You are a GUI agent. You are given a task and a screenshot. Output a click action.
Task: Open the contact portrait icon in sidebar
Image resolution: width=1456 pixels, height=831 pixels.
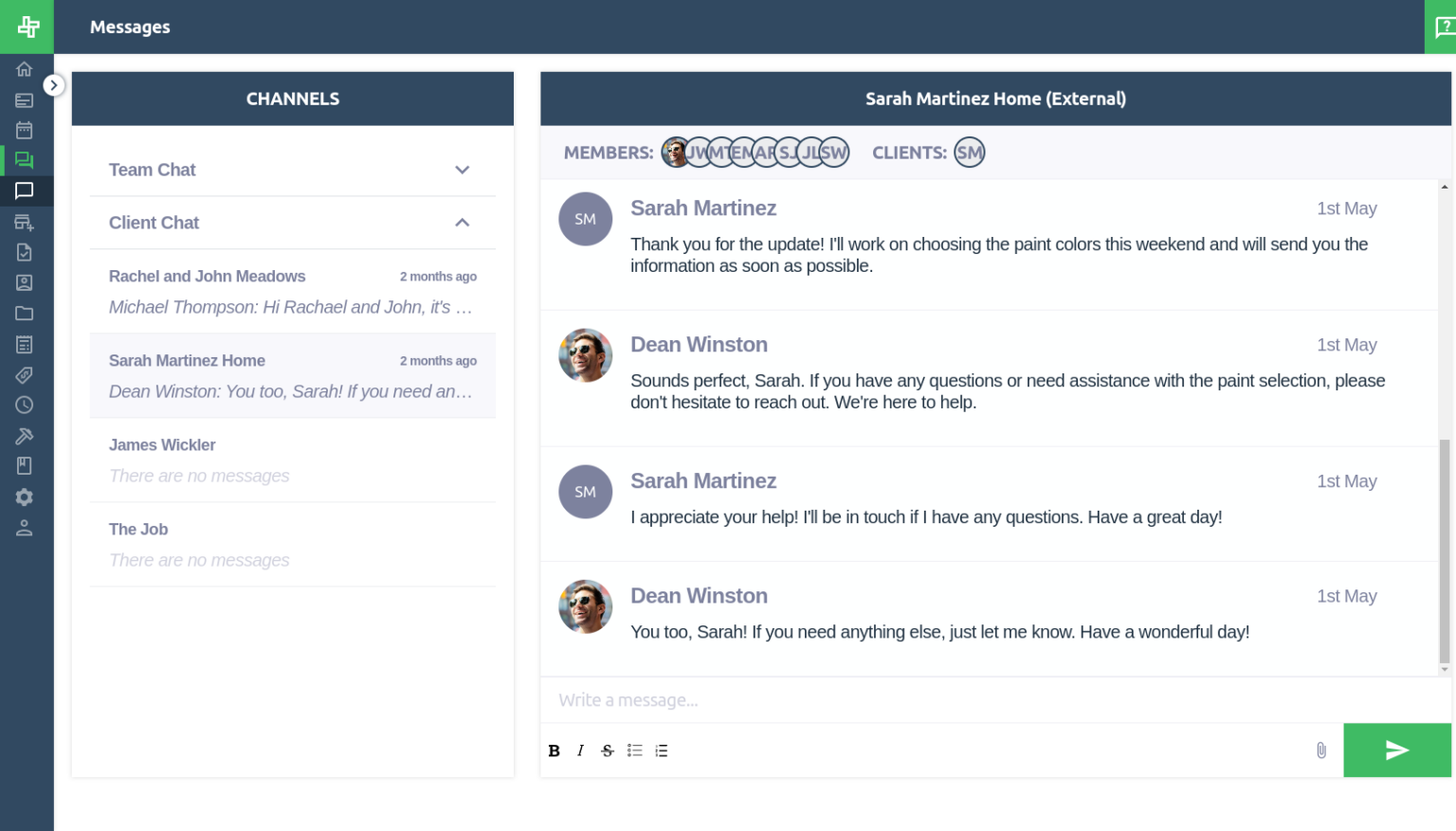click(x=25, y=282)
